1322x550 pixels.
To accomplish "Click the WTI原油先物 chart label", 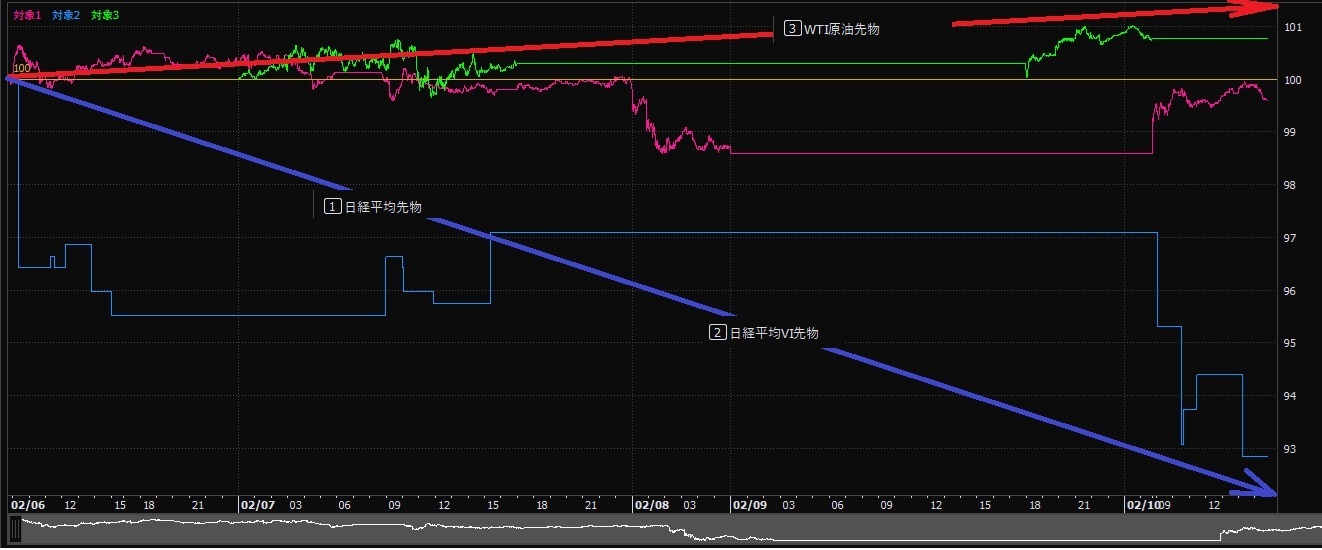I will point(842,30).
